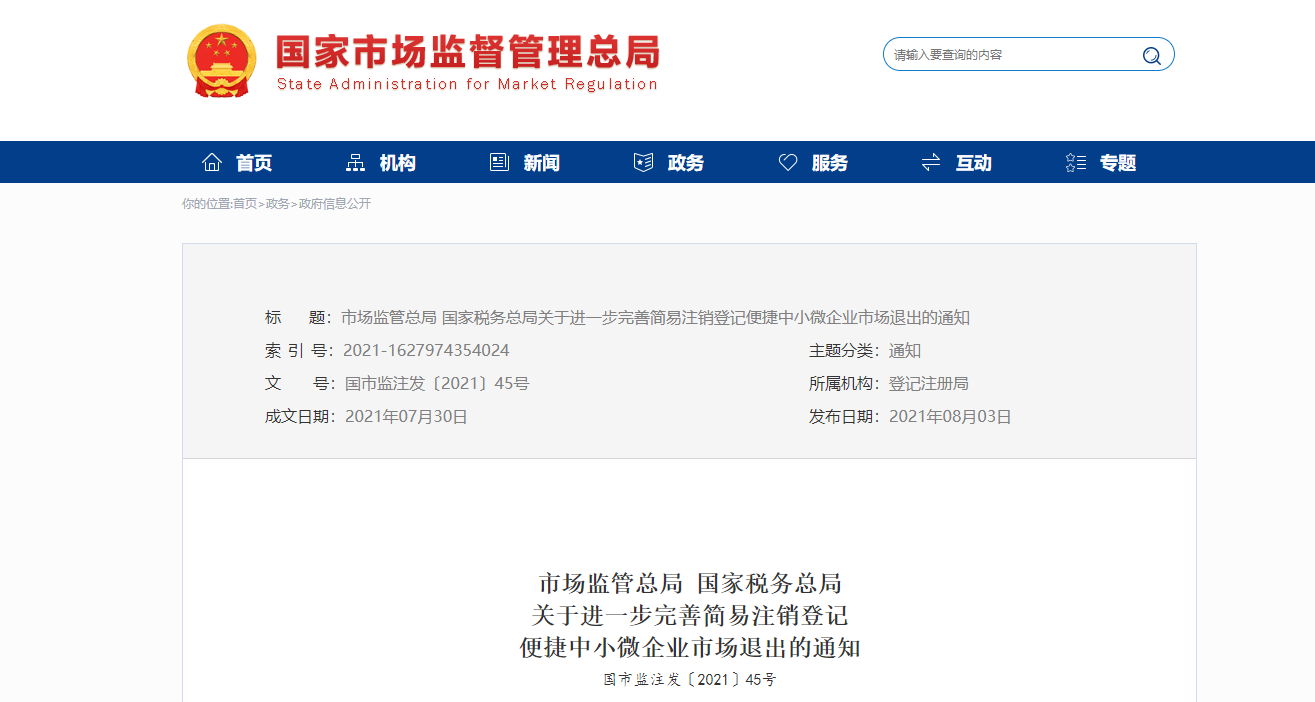Click the search magnifier icon
This screenshot has height=702, width=1315.
click(1152, 55)
